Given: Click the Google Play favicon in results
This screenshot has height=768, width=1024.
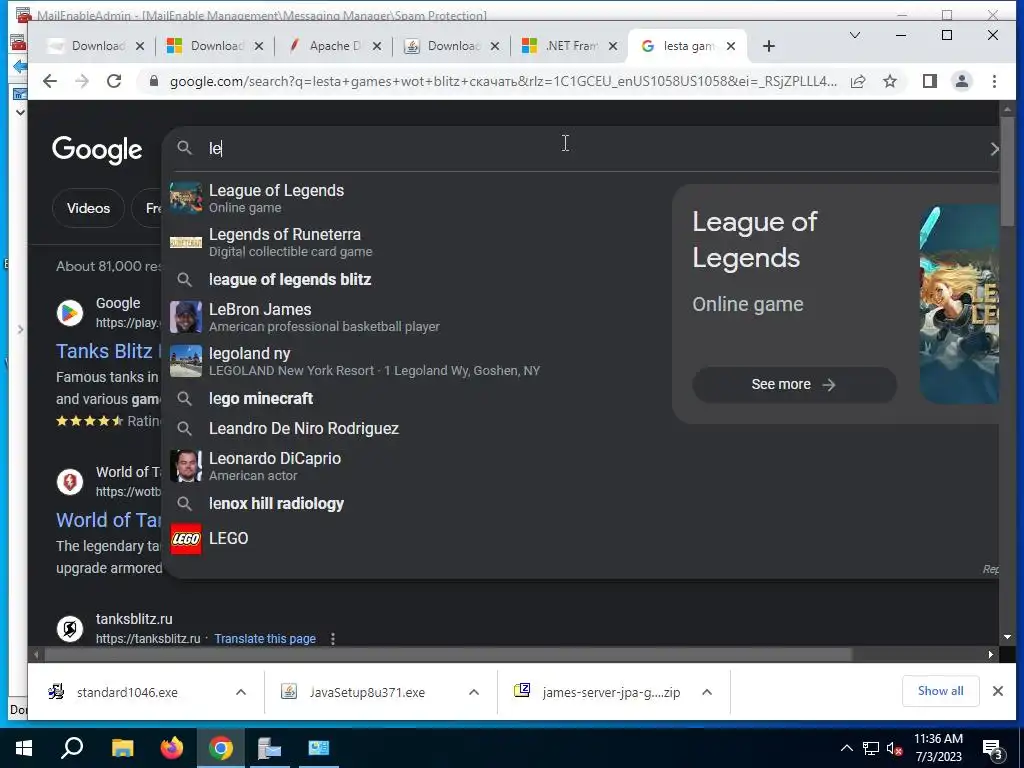Looking at the screenshot, I should [70, 313].
